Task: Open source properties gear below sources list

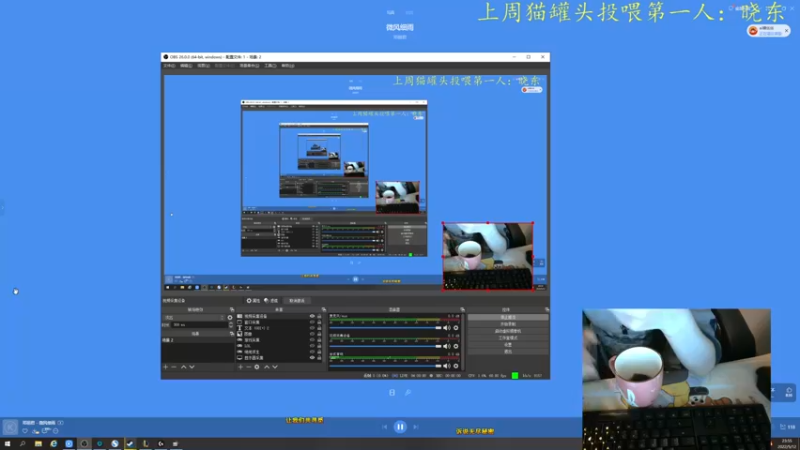Action: coord(257,367)
